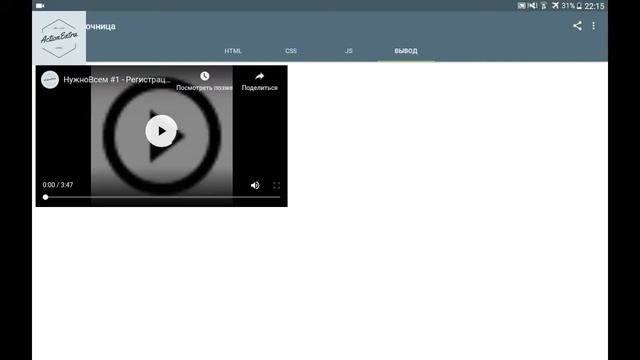The image size is (640, 360).
Task: Tap the video camera icon in status bar
Action: tap(40, 6)
